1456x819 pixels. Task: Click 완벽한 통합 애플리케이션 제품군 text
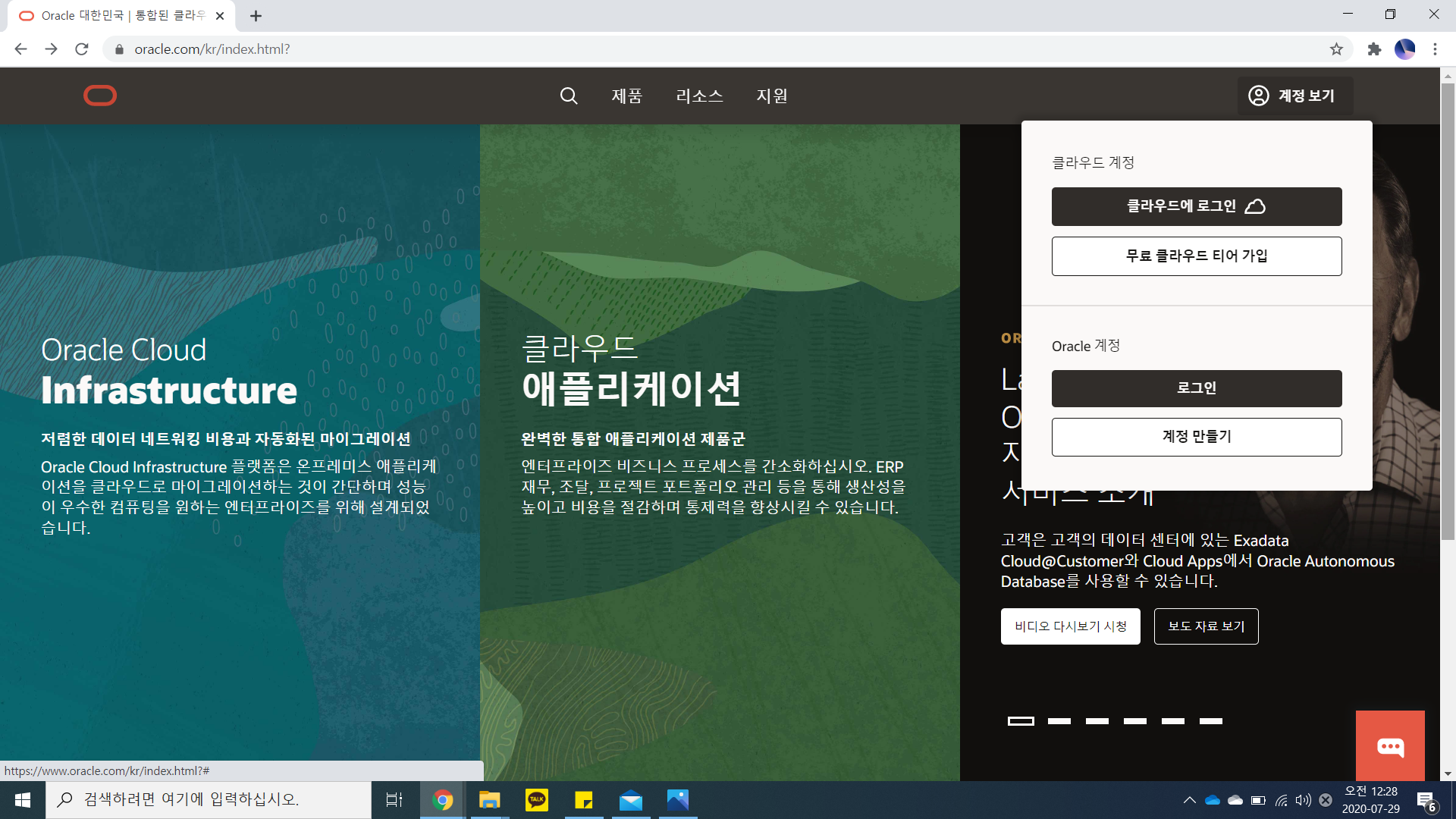click(x=633, y=439)
